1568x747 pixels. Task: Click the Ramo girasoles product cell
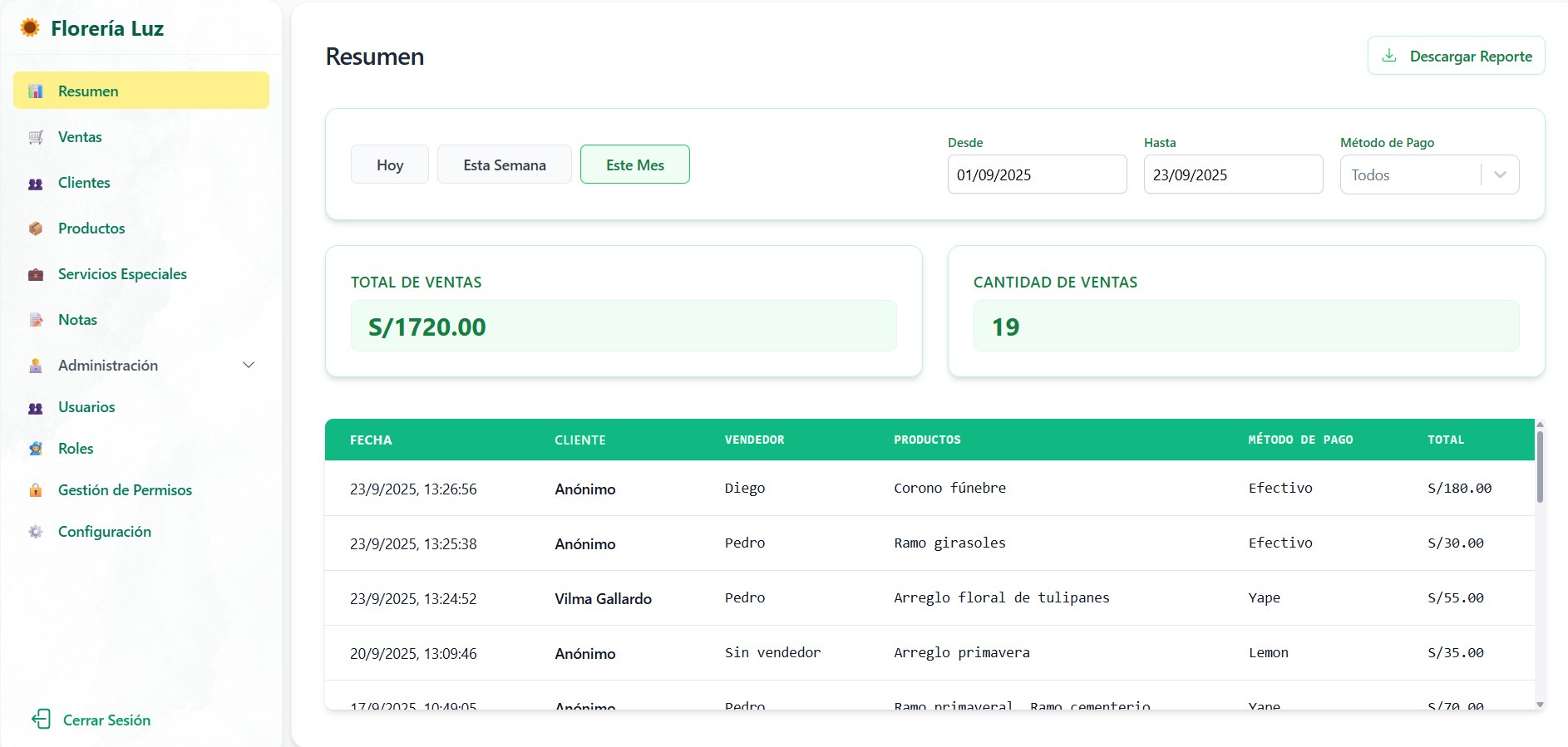tap(949, 543)
